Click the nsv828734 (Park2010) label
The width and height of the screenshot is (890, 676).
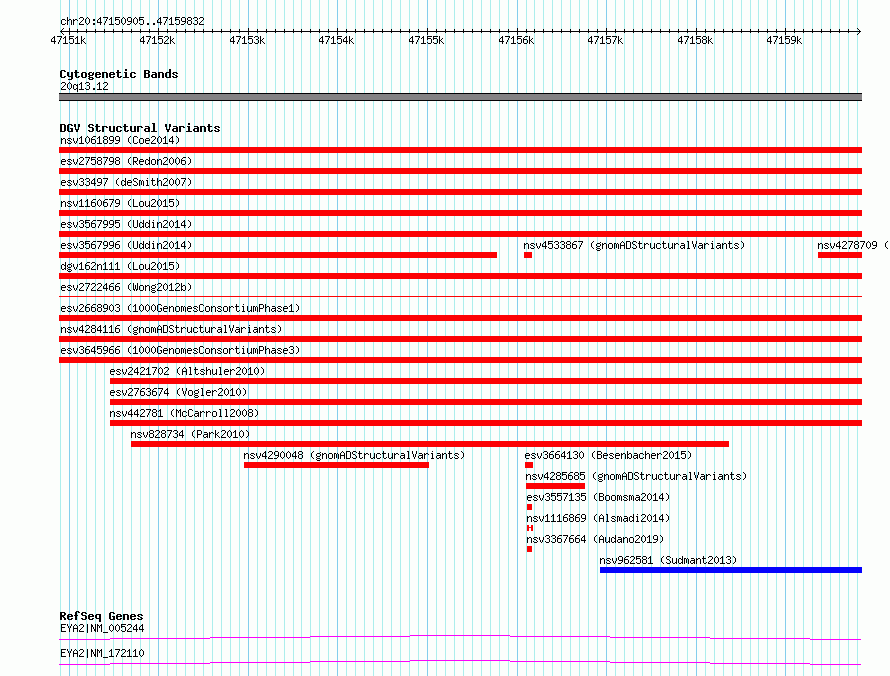tap(190, 434)
